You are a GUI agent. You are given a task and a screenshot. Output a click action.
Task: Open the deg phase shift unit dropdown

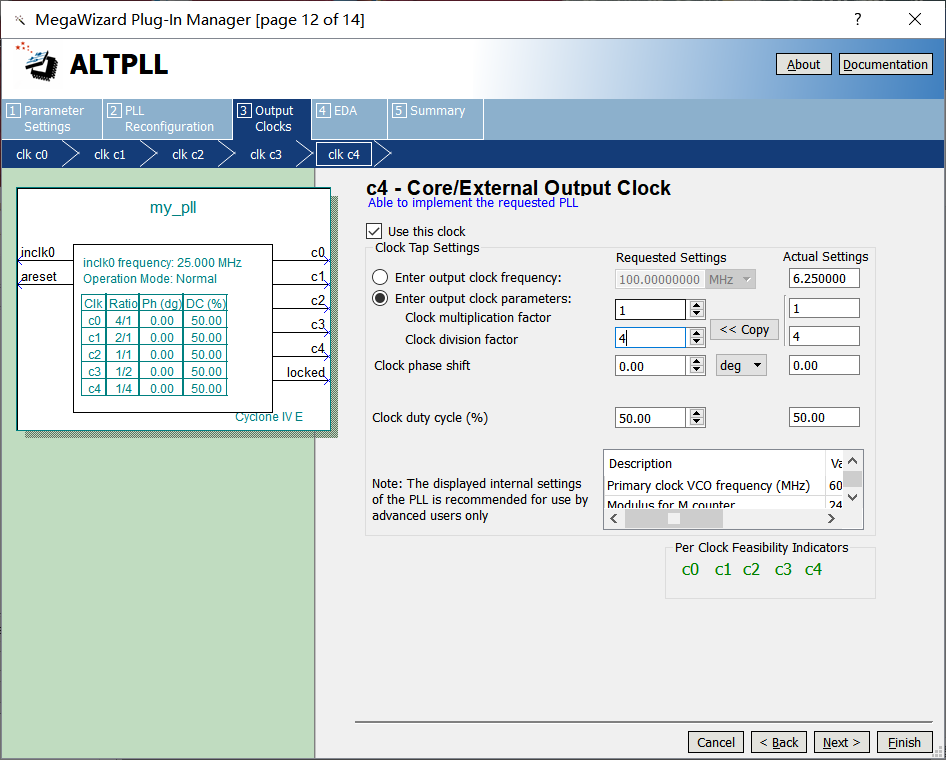(741, 366)
